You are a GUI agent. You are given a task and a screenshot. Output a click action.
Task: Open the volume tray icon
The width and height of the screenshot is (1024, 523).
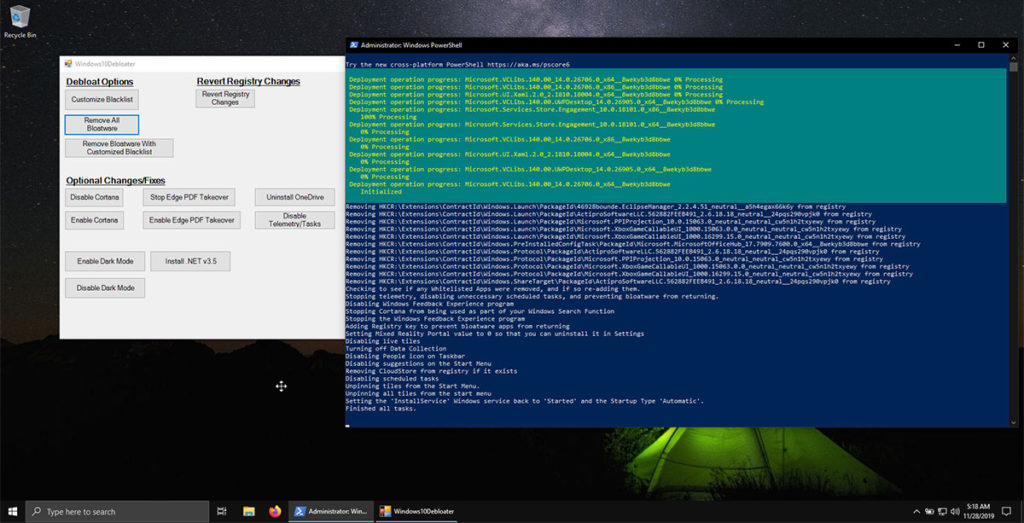point(955,511)
